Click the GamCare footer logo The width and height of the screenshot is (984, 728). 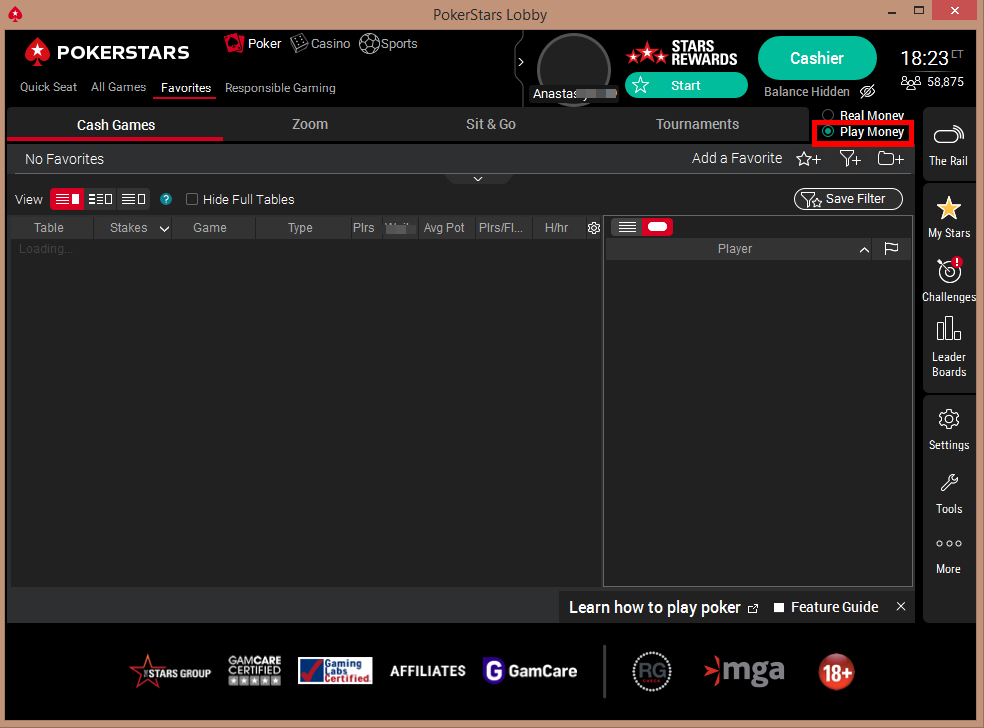[x=530, y=671]
